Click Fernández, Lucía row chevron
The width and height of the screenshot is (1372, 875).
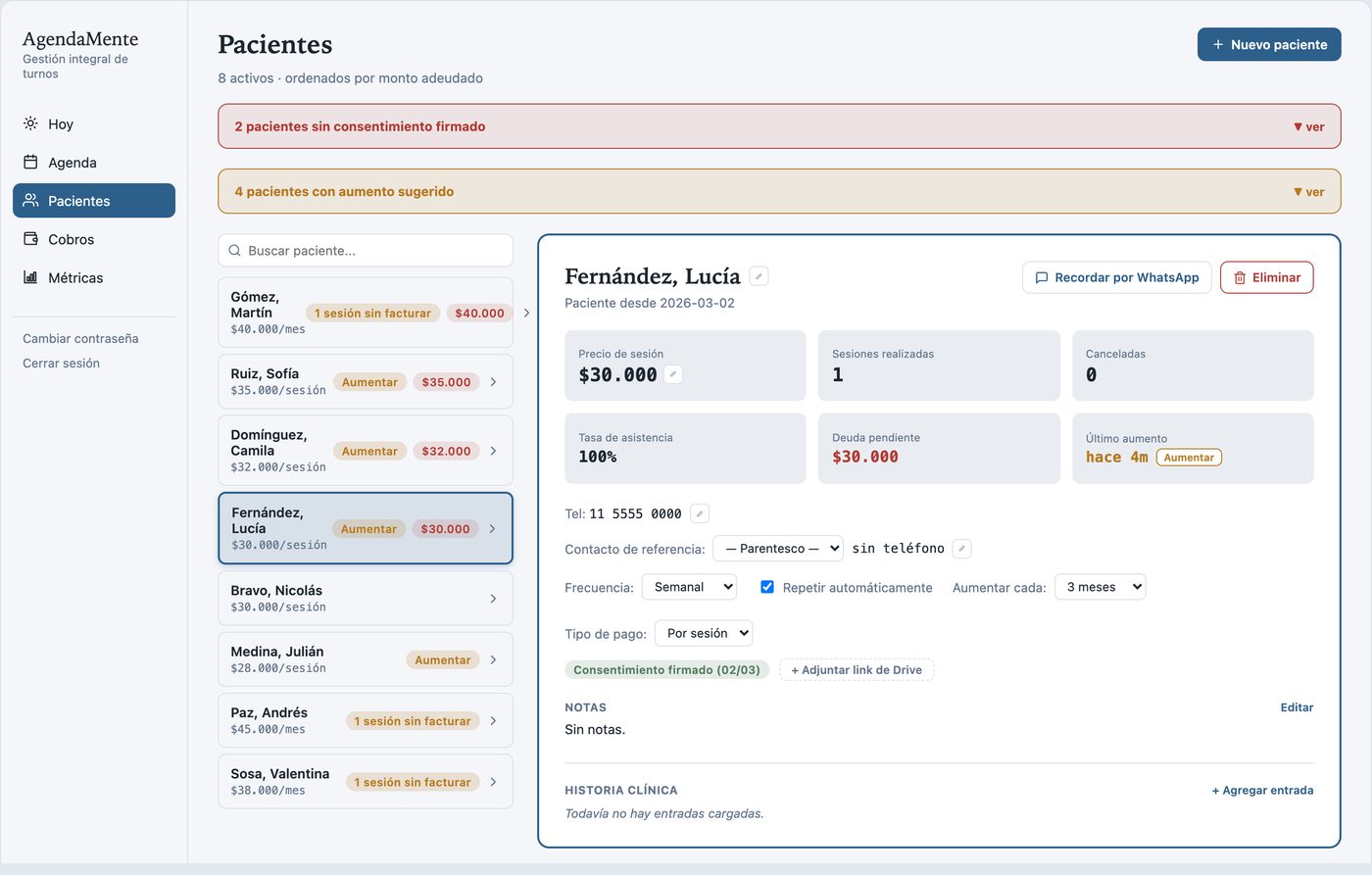pos(492,529)
